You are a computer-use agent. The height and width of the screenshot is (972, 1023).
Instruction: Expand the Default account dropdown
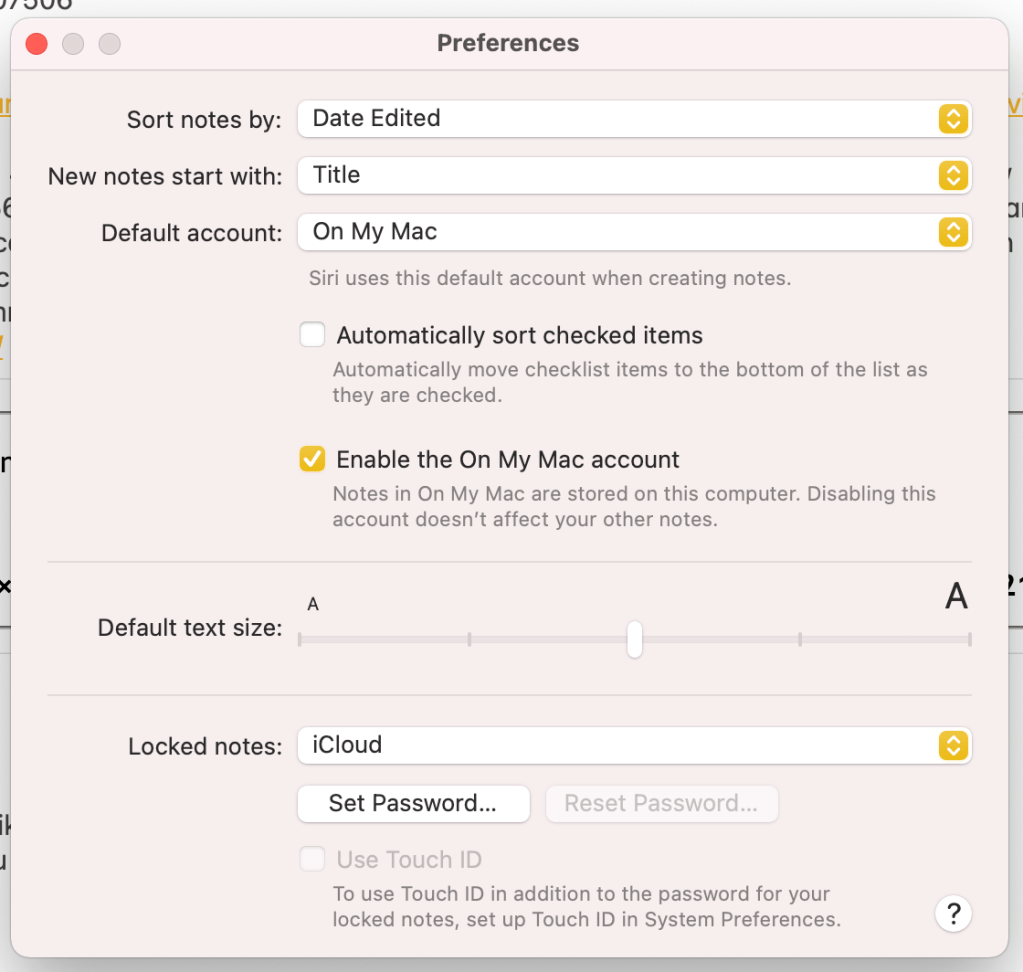click(x=634, y=232)
